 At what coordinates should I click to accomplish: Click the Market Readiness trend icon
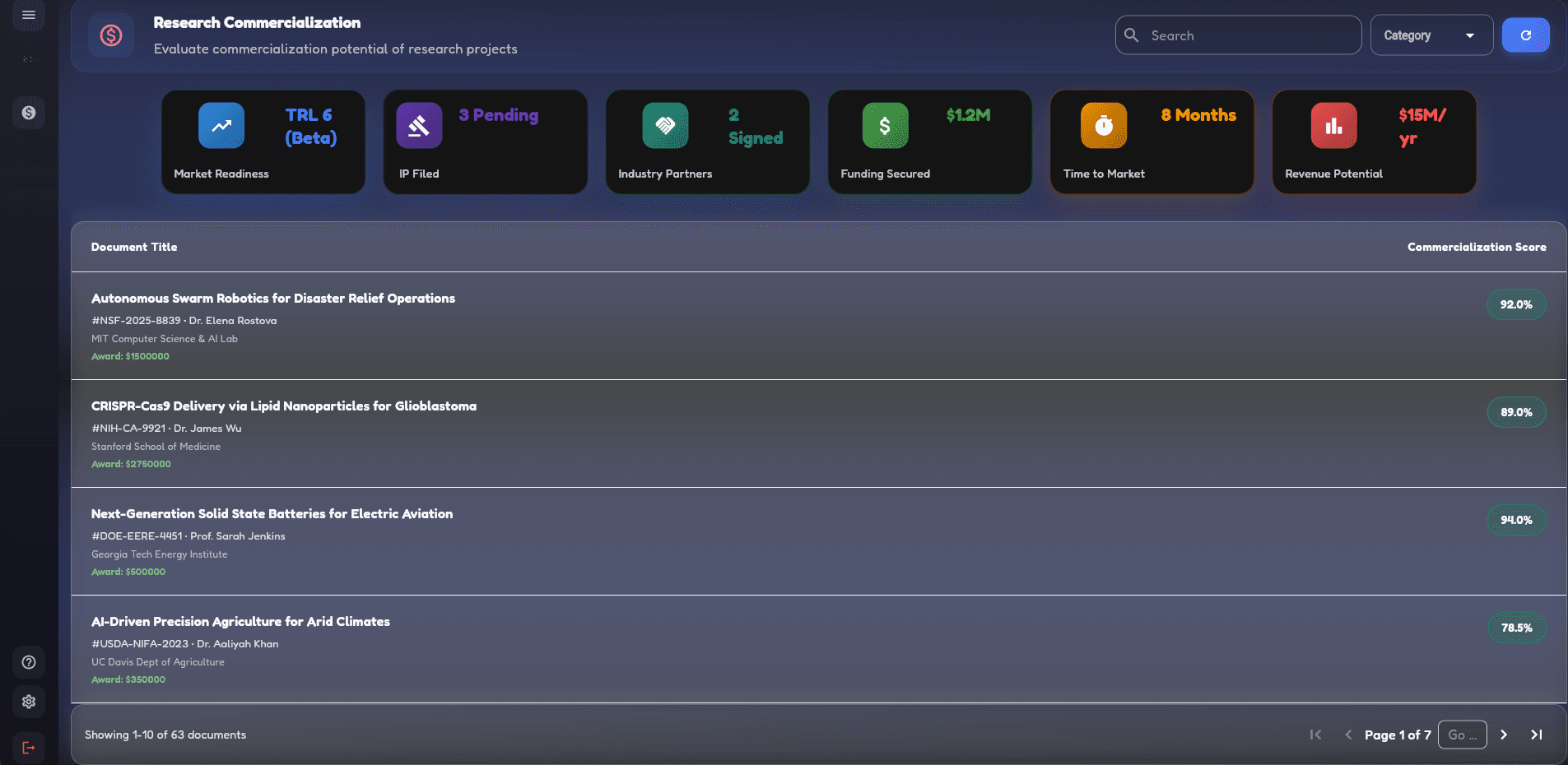click(221, 126)
